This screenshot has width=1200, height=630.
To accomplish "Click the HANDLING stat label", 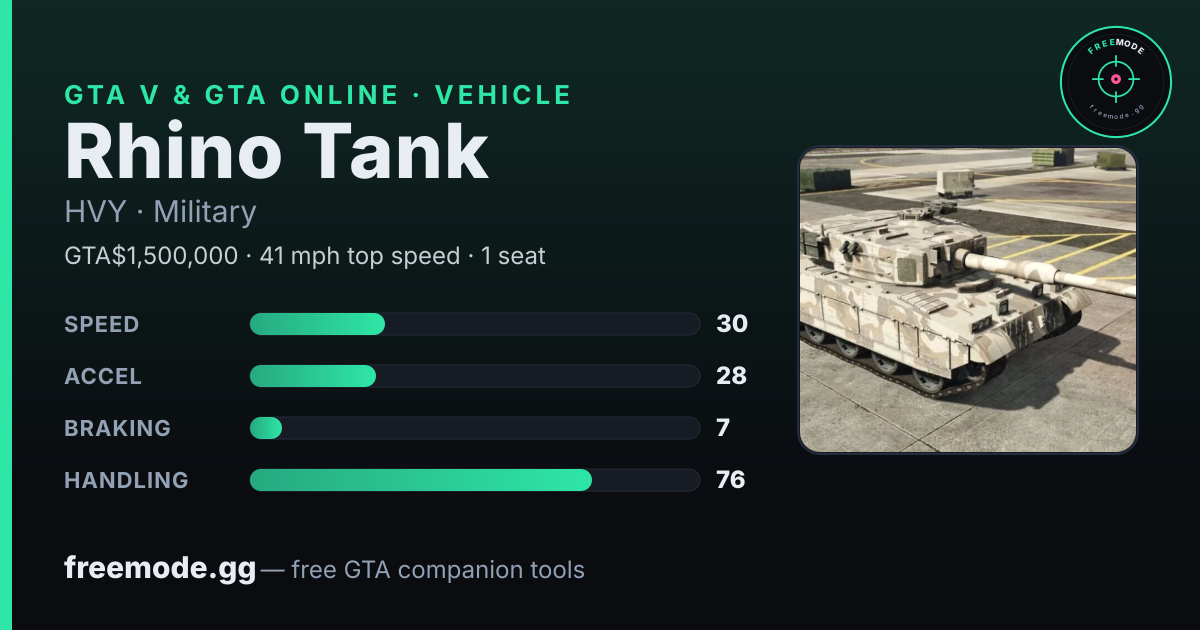I will (x=127, y=480).
